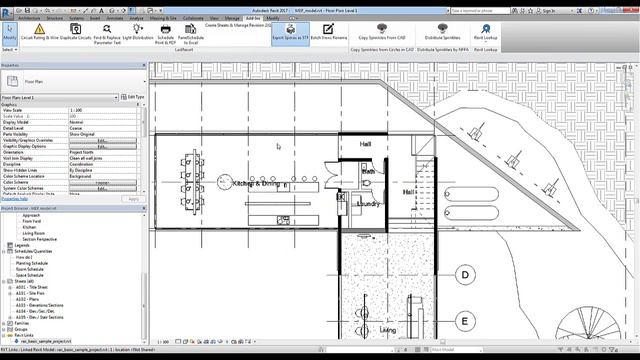640x360 pixels.
Task: Click the View Scale value field
Action: click(102, 110)
